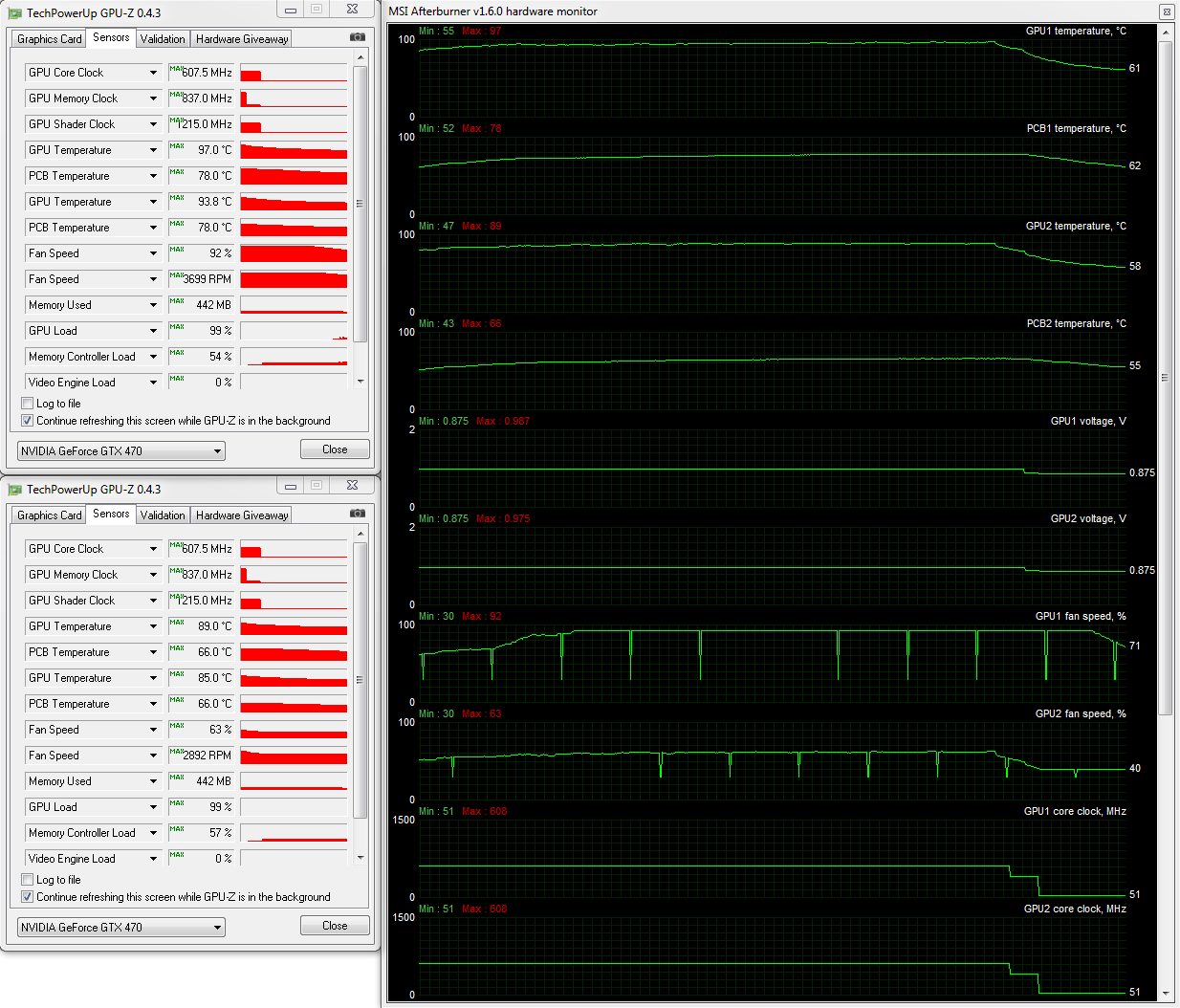Close the MSI Afterburner hardware monitor panel
1180x1008 pixels.
(1167, 11)
